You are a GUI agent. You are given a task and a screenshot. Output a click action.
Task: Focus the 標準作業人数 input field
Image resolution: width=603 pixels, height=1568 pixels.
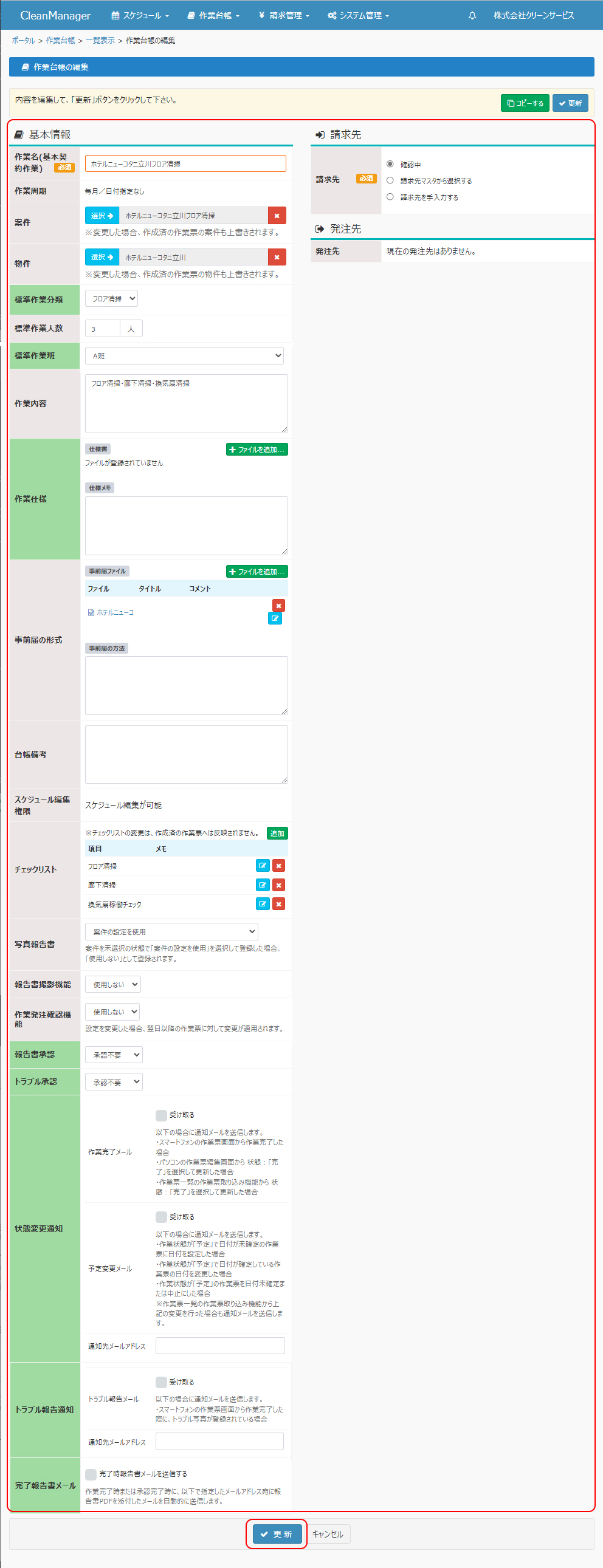click(102, 329)
